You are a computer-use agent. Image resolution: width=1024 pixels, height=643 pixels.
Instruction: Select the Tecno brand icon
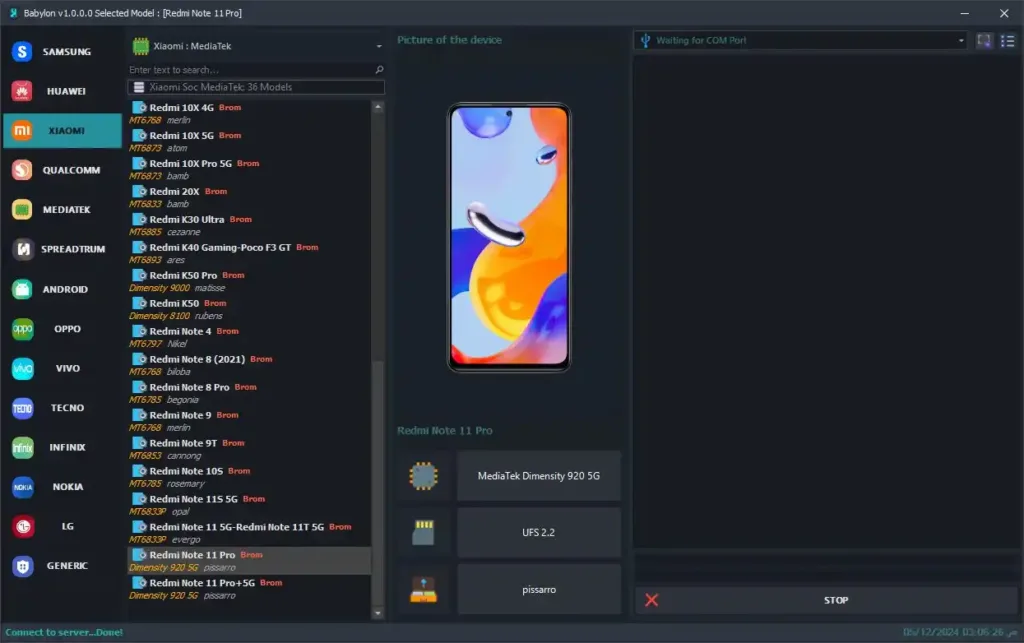tap(23, 408)
